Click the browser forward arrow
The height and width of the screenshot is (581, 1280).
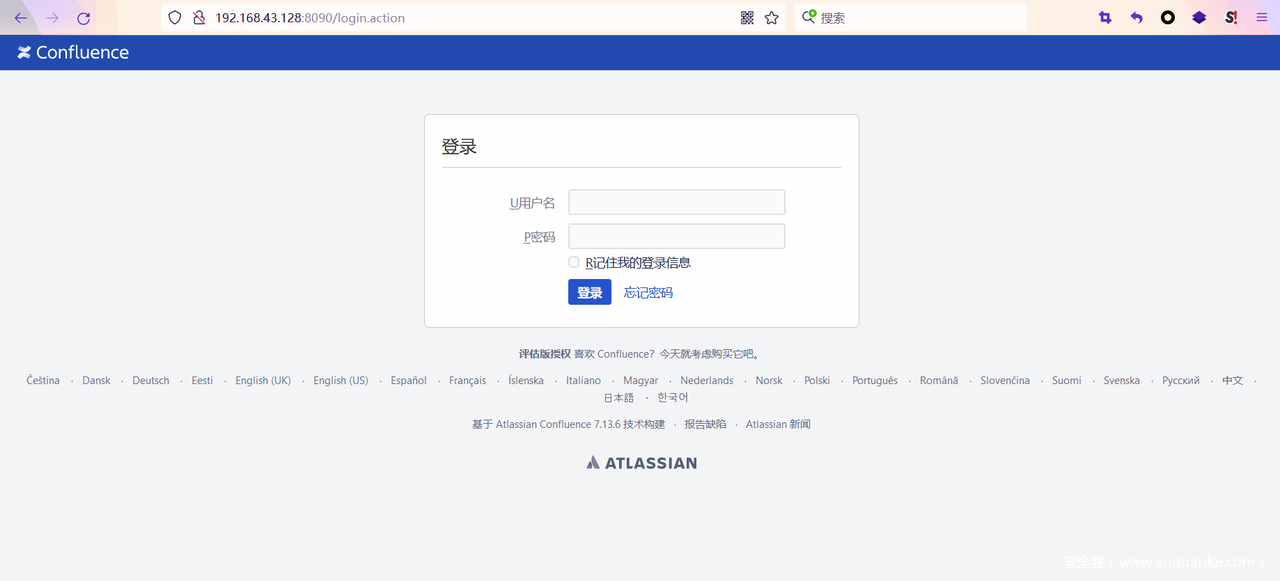(x=52, y=18)
